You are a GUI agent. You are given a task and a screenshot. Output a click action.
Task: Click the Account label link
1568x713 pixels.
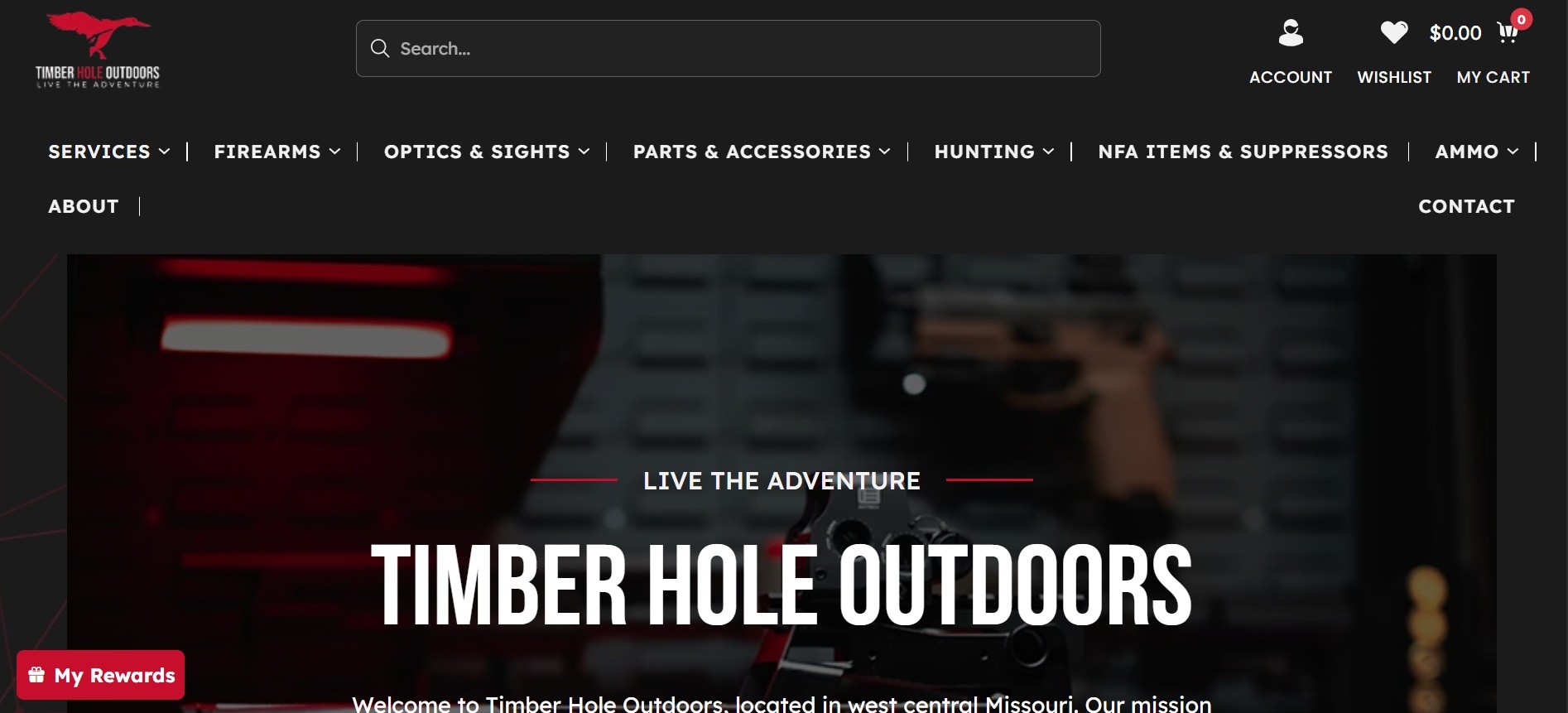pyautogui.click(x=1291, y=77)
